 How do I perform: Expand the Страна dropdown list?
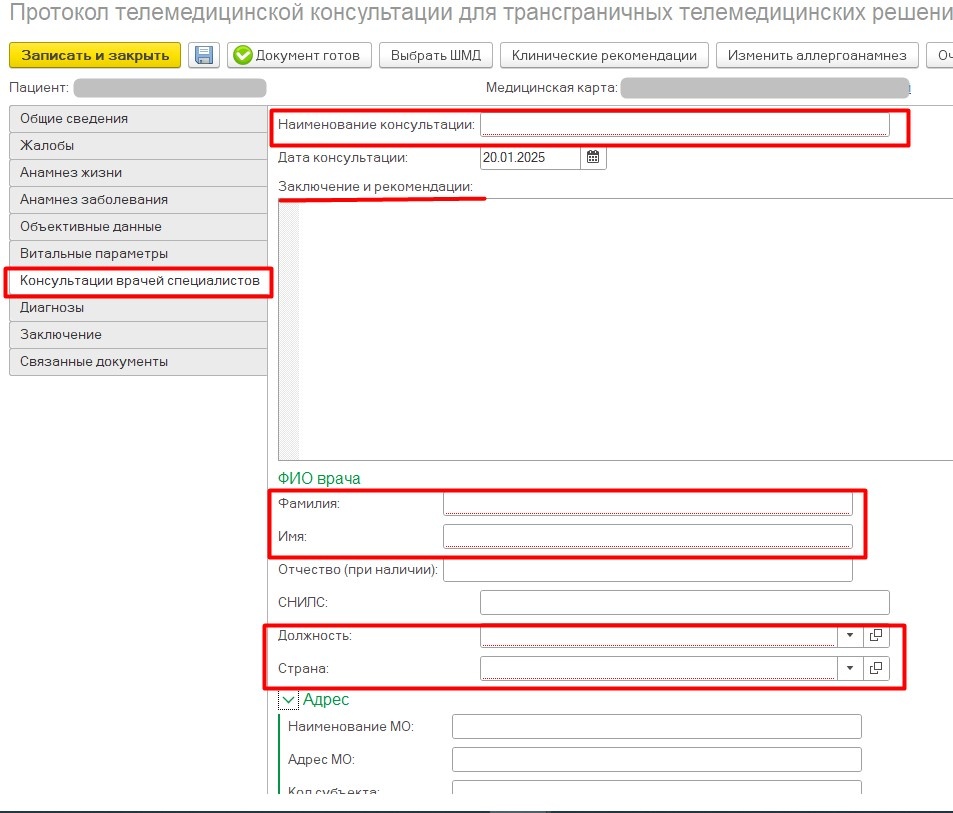point(850,668)
